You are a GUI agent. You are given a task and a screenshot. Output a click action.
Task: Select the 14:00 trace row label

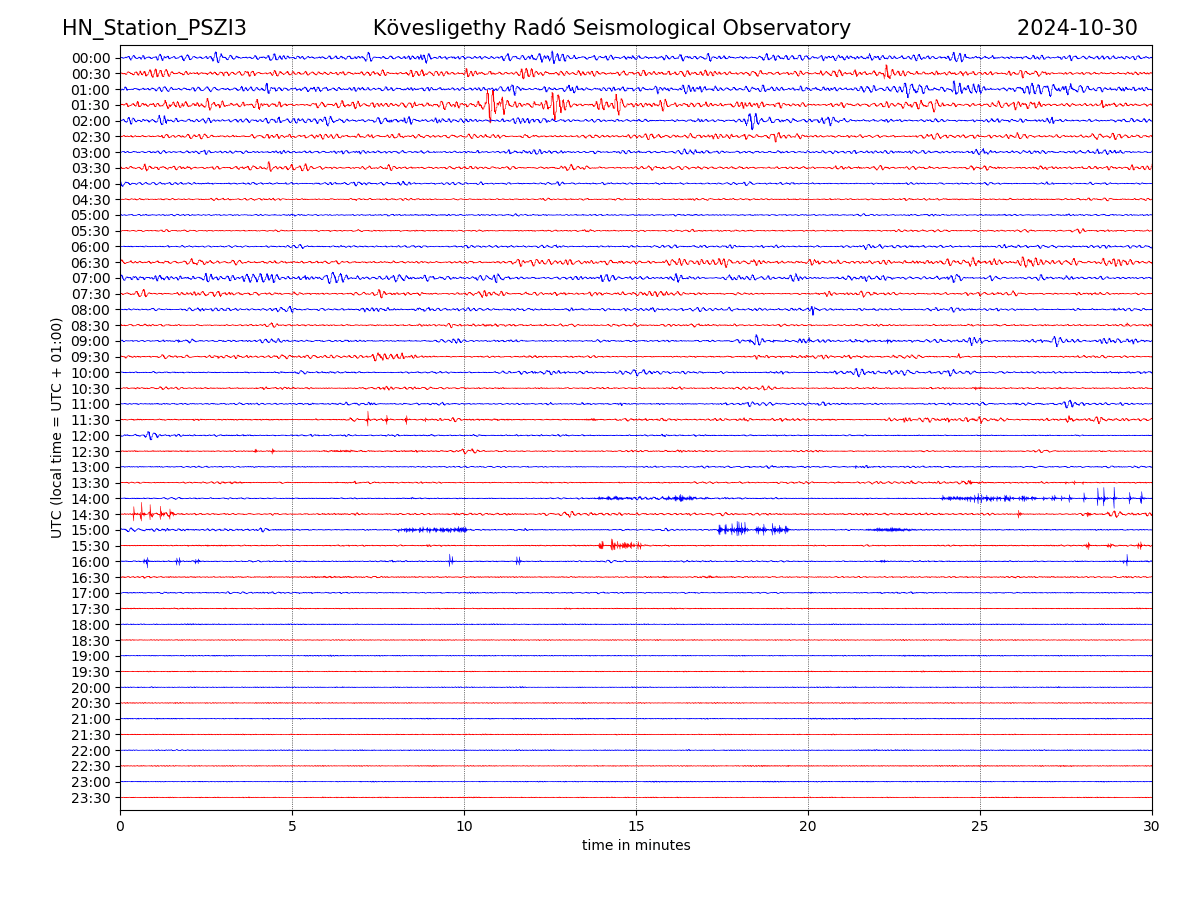click(x=91, y=499)
